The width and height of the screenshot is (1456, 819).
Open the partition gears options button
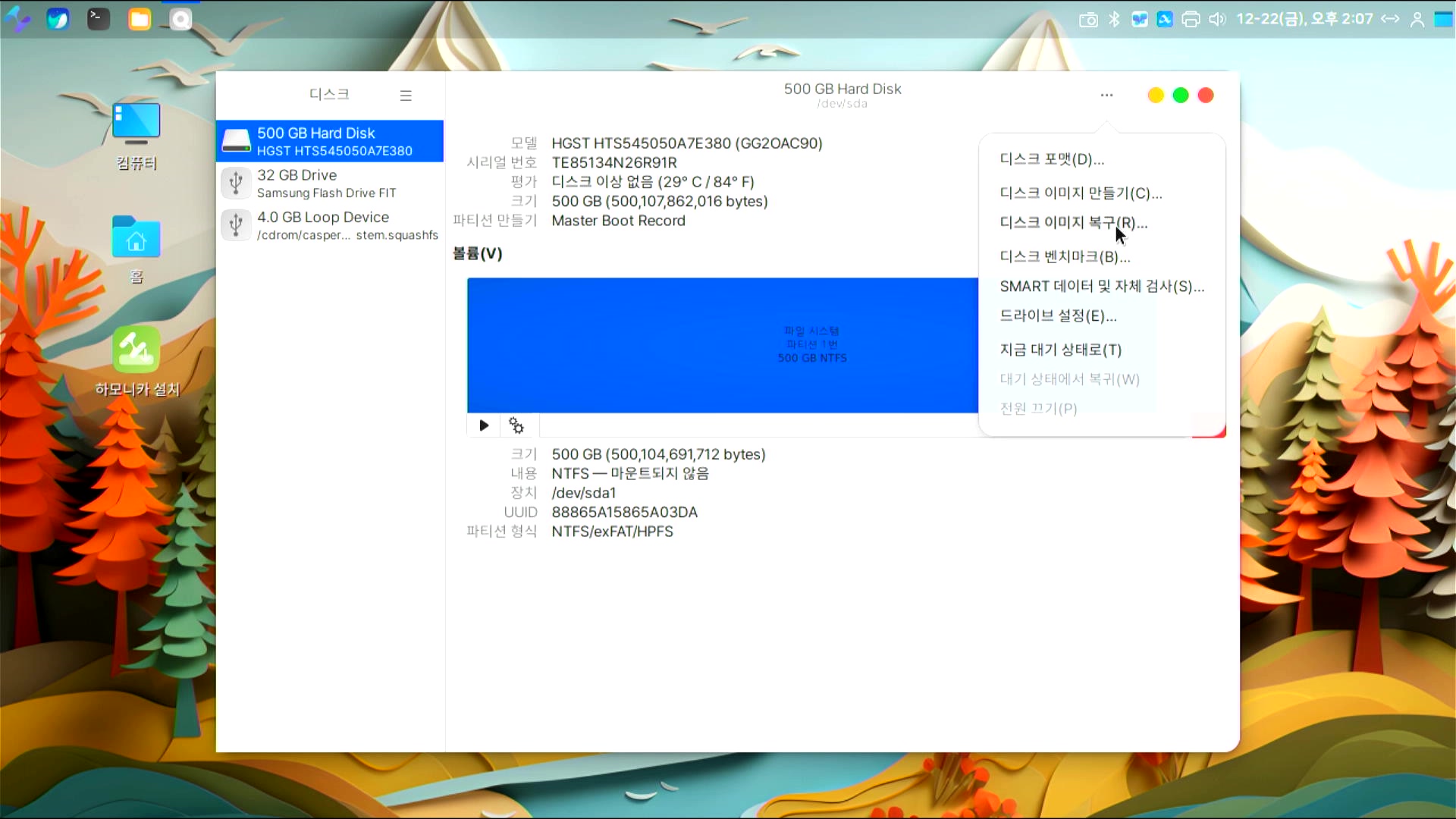click(x=516, y=425)
